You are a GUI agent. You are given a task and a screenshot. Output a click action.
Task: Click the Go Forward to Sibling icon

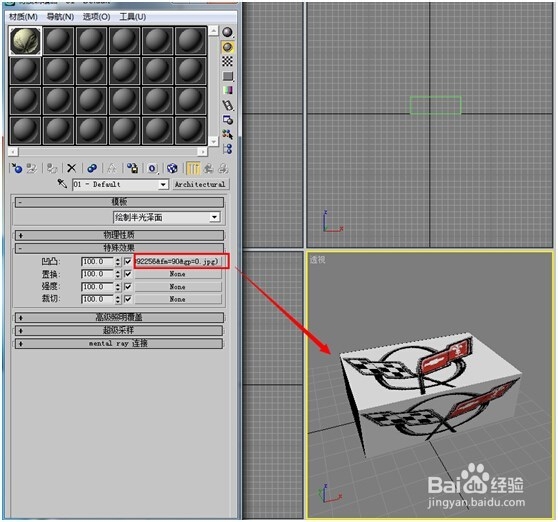click(223, 168)
